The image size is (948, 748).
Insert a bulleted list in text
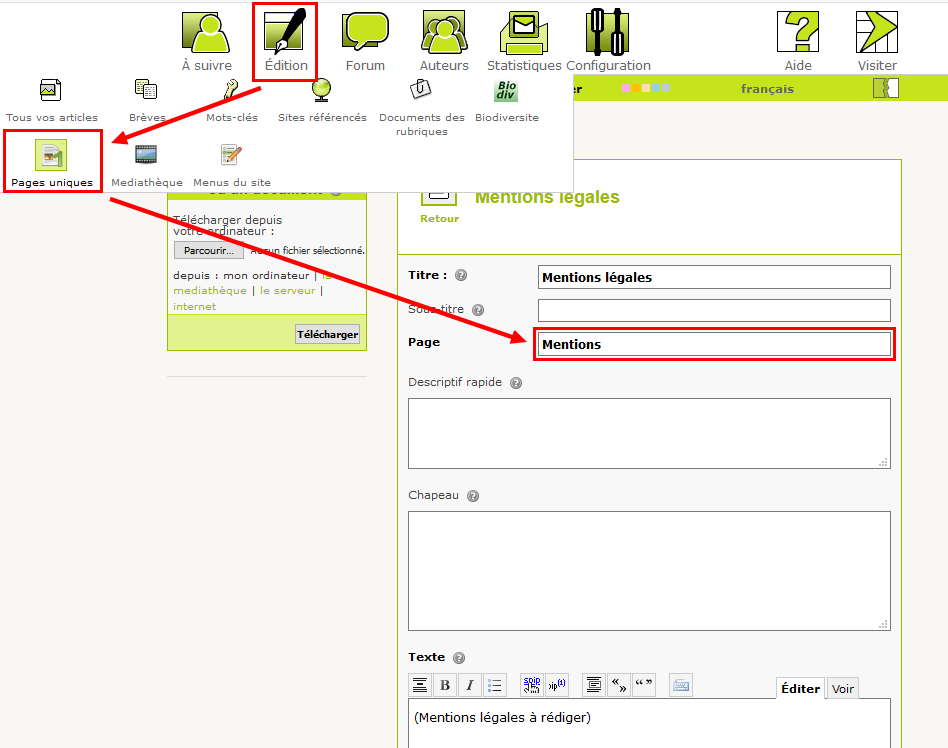pyautogui.click(x=494, y=685)
